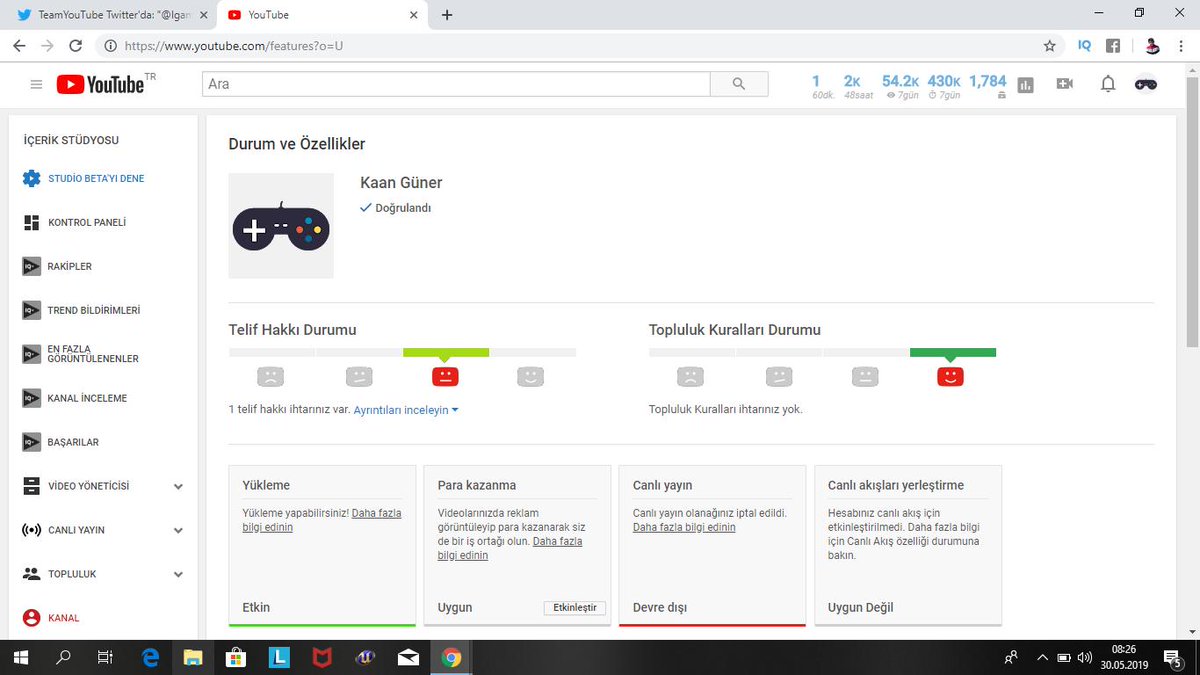Click the 430K 7gün stat
Image resolution: width=1200 pixels, height=675 pixels.
coord(944,86)
